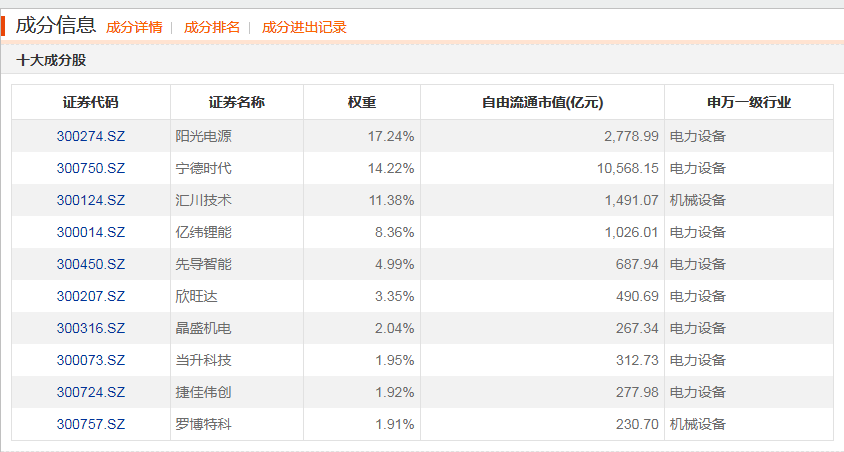Click 电力设备 industry in 欣旺达 row
844x452 pixels.
[698, 296]
